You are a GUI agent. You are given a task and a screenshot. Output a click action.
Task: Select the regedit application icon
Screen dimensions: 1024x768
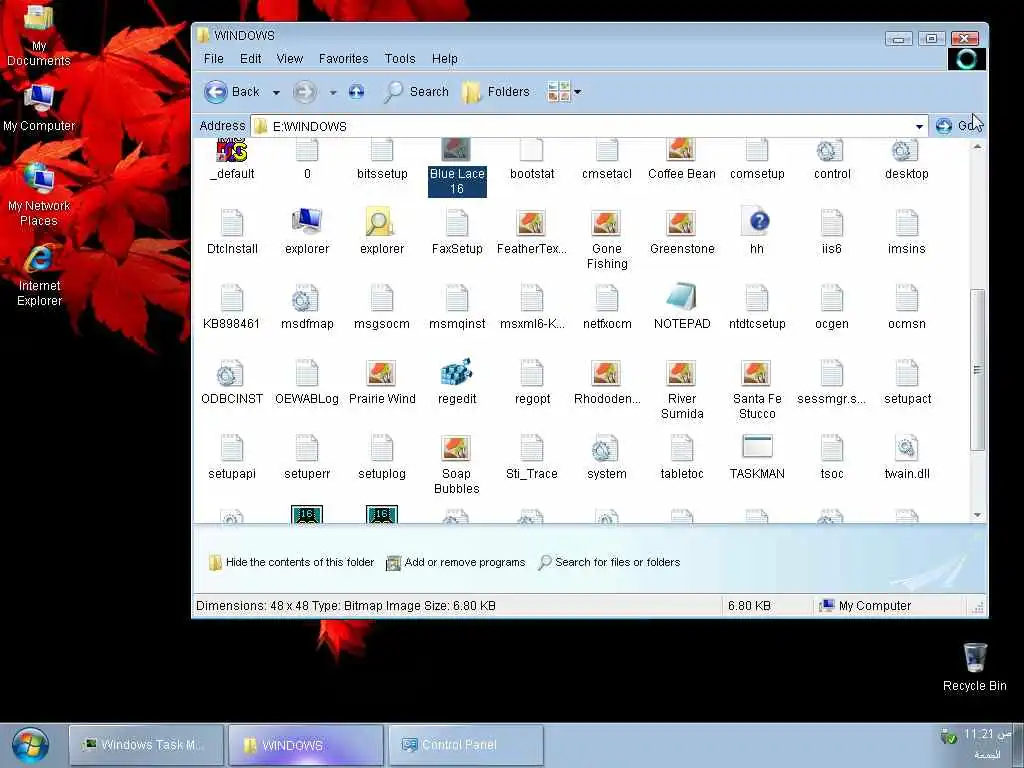click(457, 381)
